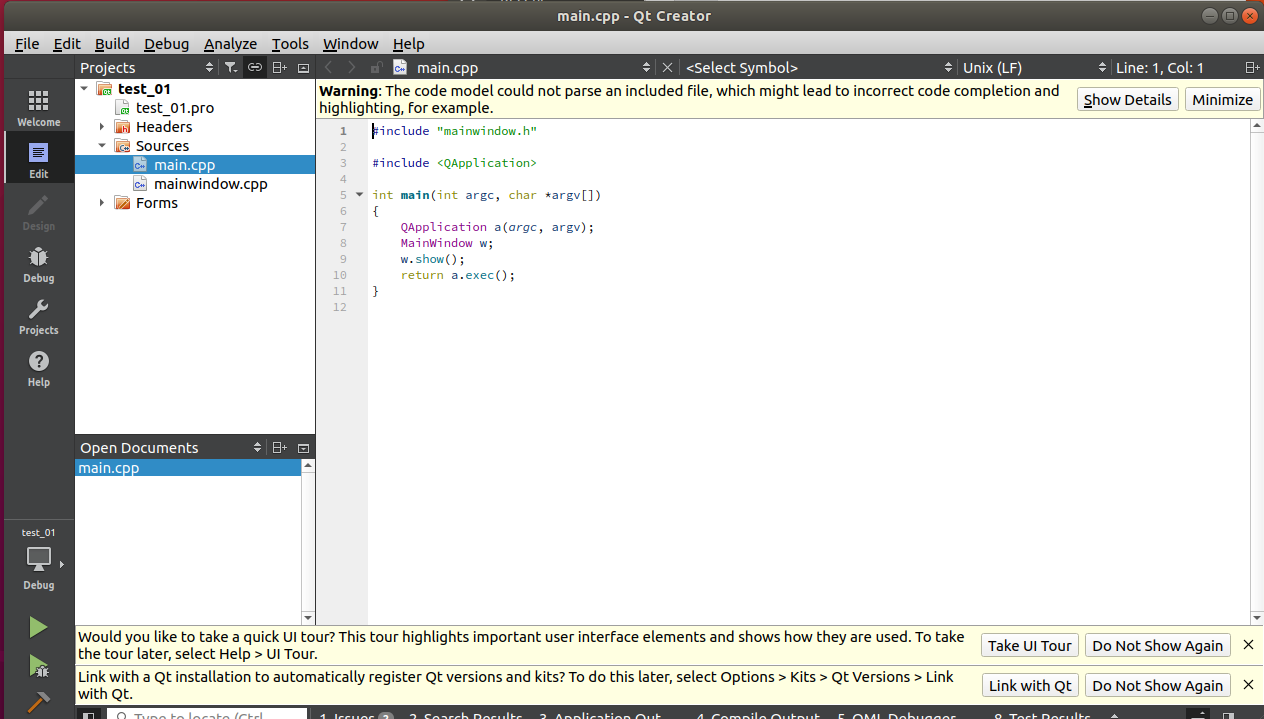Click Do Not Show Again for Qt linking
1264x719 pixels.
[x=1157, y=685]
